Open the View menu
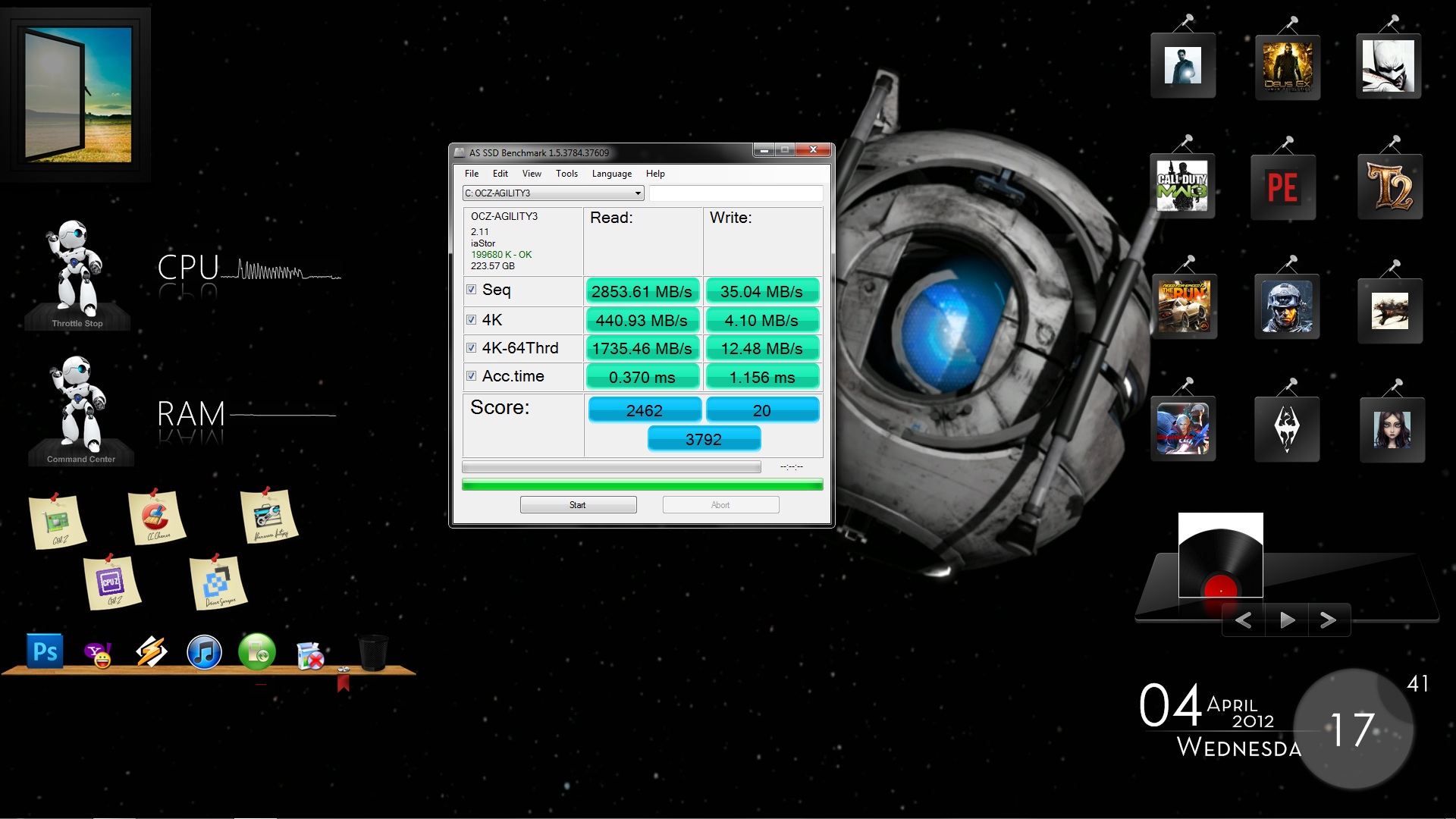This screenshot has width=1456, height=819. coord(532,174)
